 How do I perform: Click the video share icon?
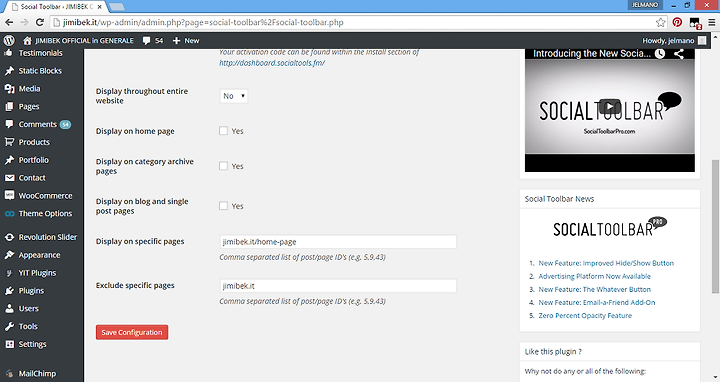679,54
